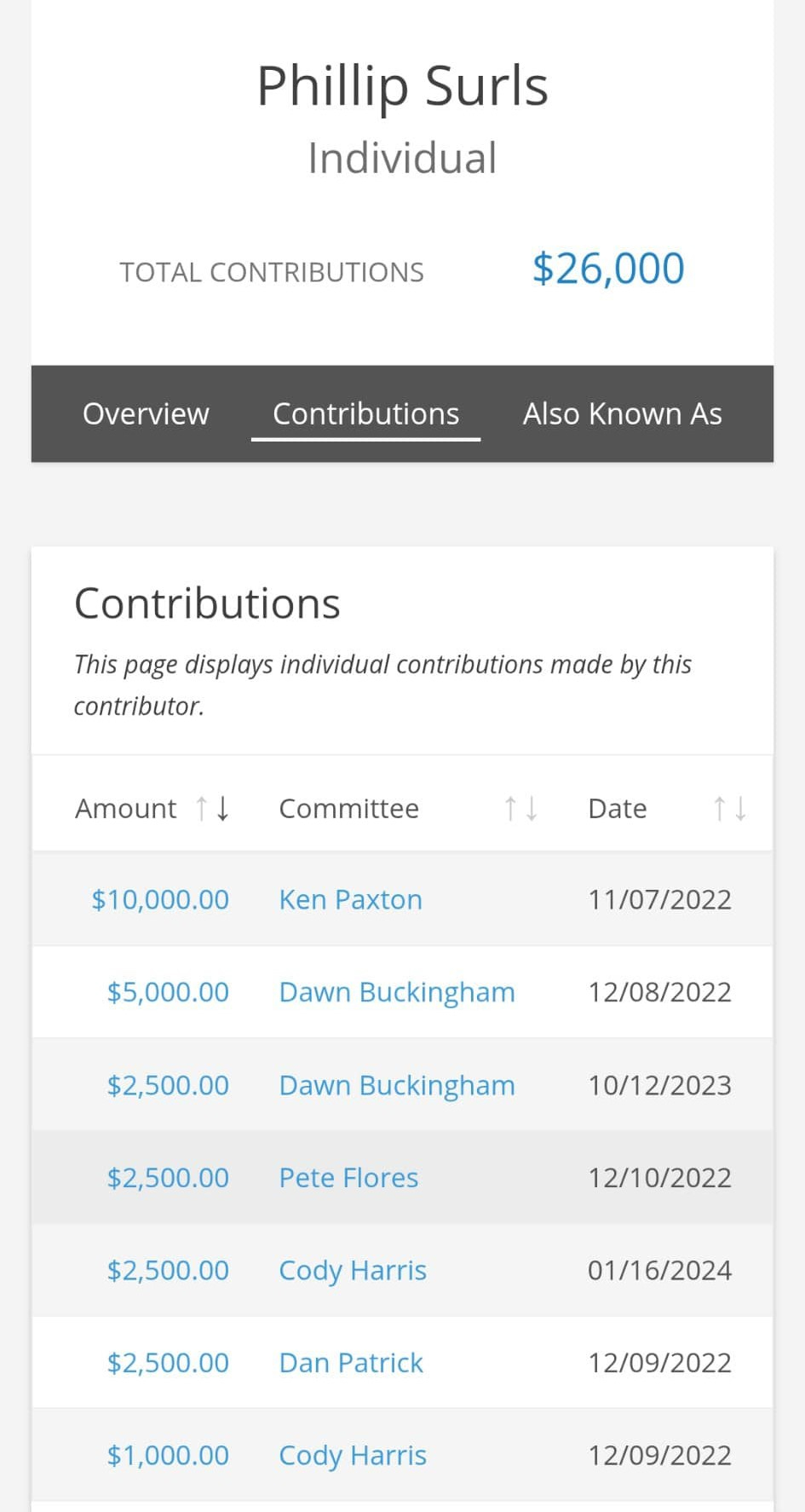Click the $1,000.00 contribution amount
Image resolution: width=805 pixels, height=1512 pixels.
[x=168, y=1455]
